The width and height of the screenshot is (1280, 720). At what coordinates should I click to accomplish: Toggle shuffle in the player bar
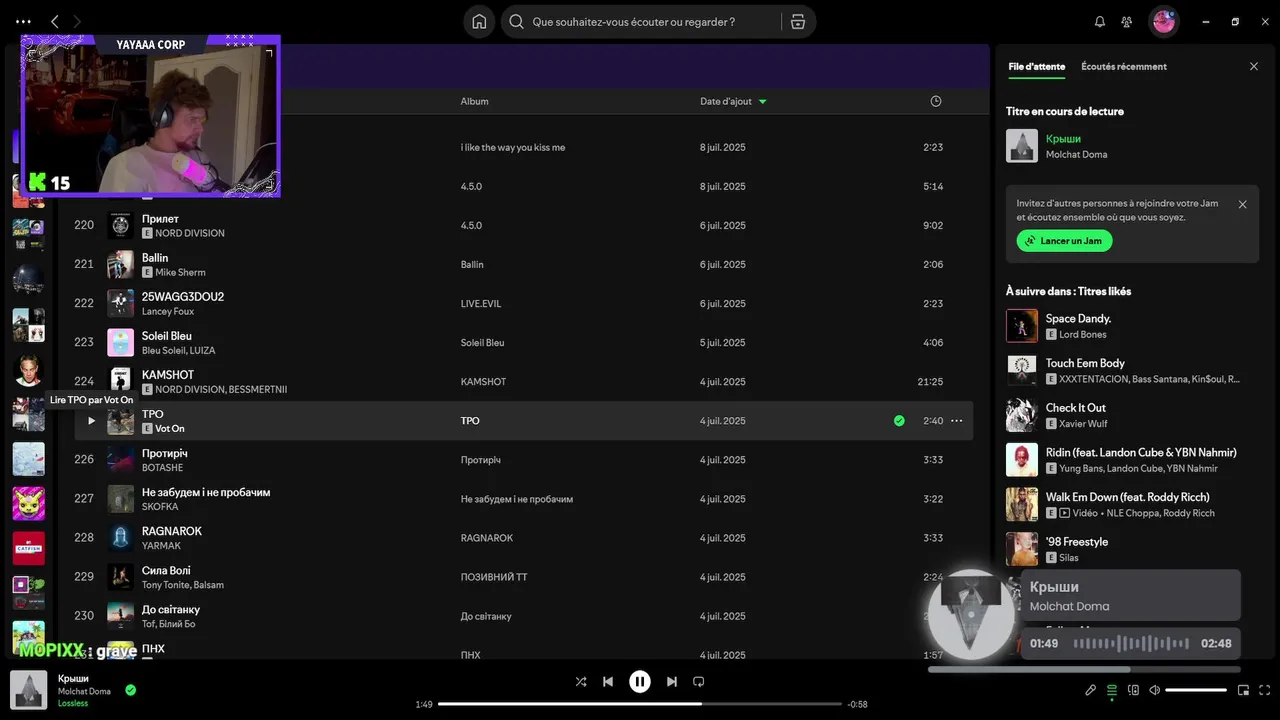tap(581, 682)
